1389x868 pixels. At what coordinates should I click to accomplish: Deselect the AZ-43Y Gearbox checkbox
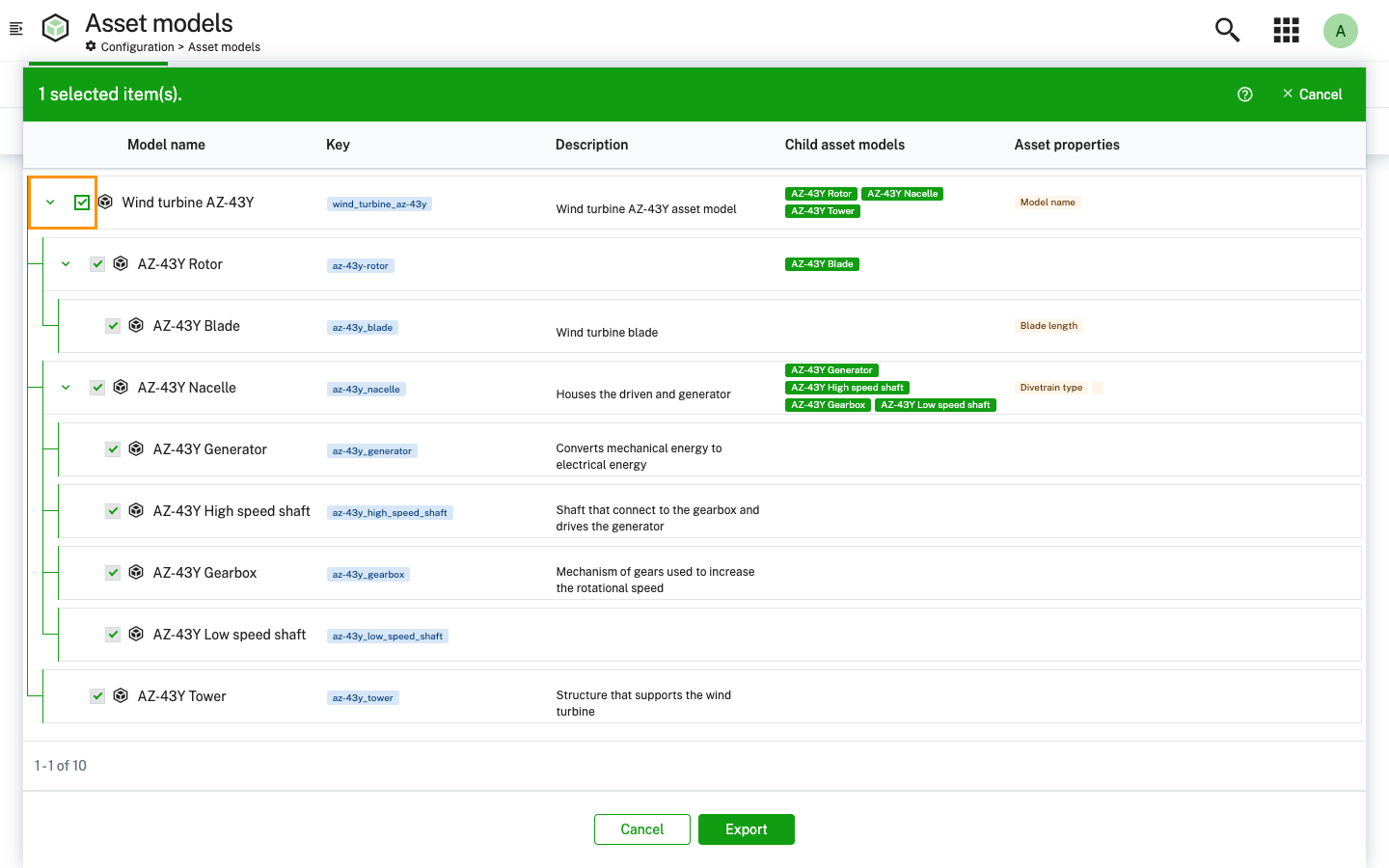click(113, 572)
